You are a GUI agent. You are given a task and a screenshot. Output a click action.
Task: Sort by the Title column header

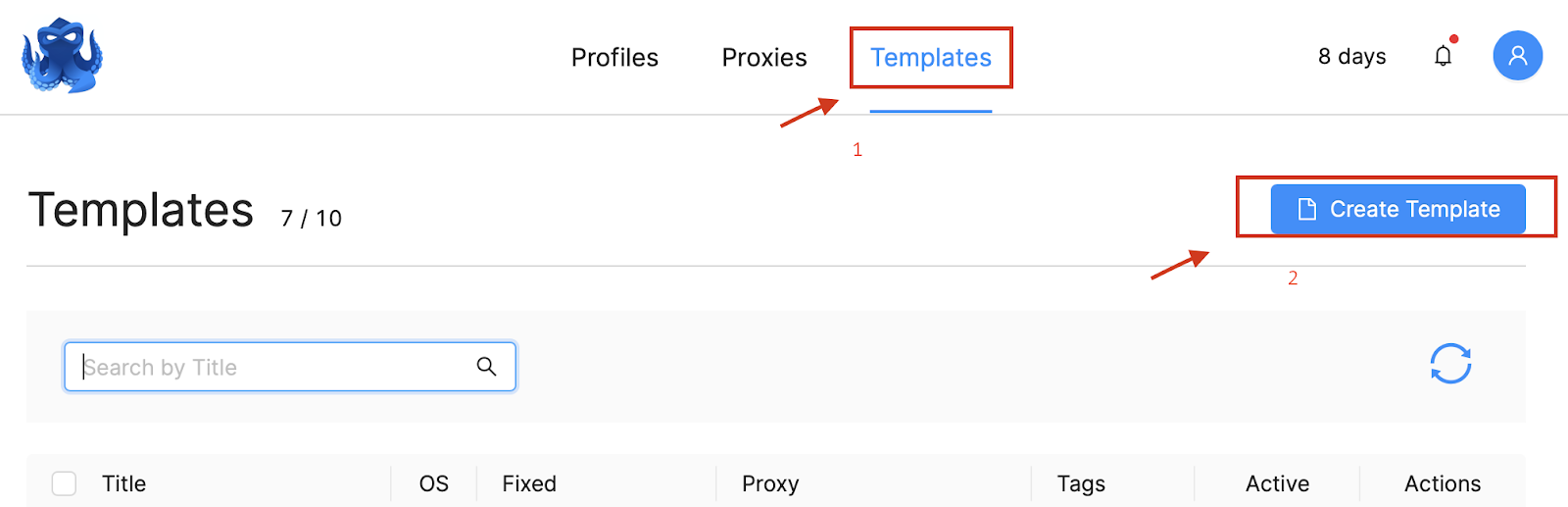click(123, 483)
